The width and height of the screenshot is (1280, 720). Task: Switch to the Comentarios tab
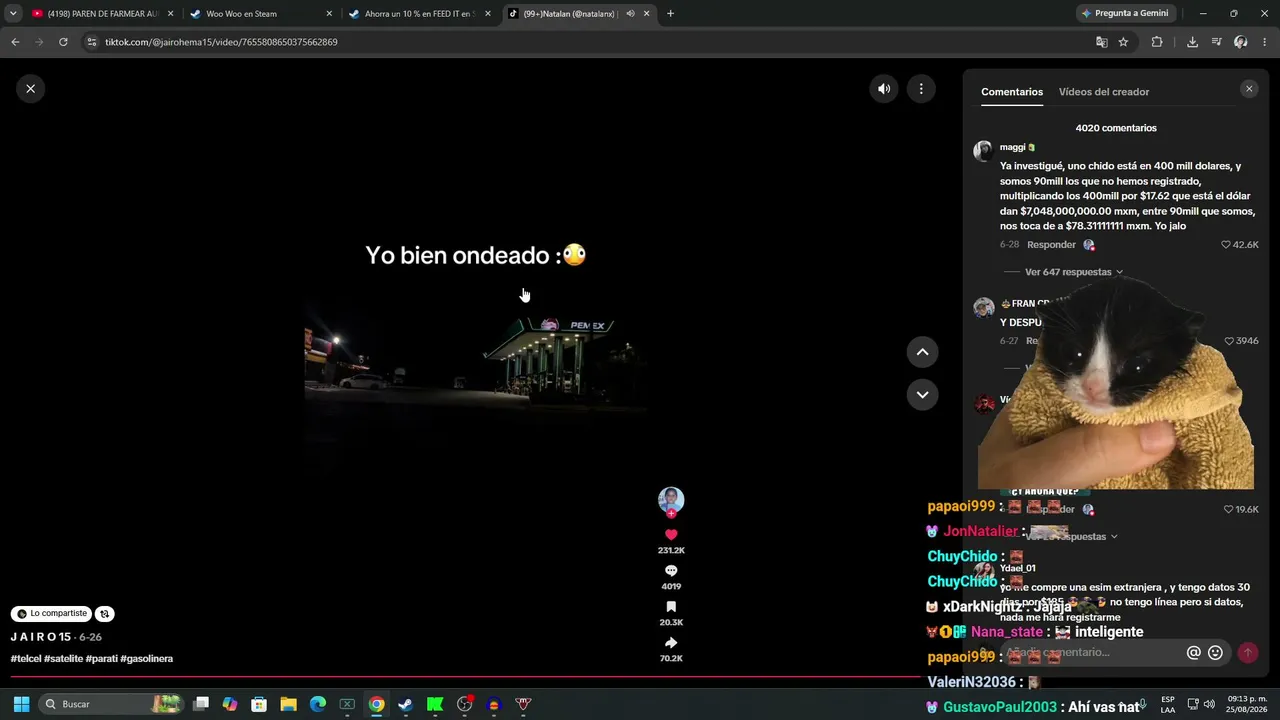click(1012, 92)
